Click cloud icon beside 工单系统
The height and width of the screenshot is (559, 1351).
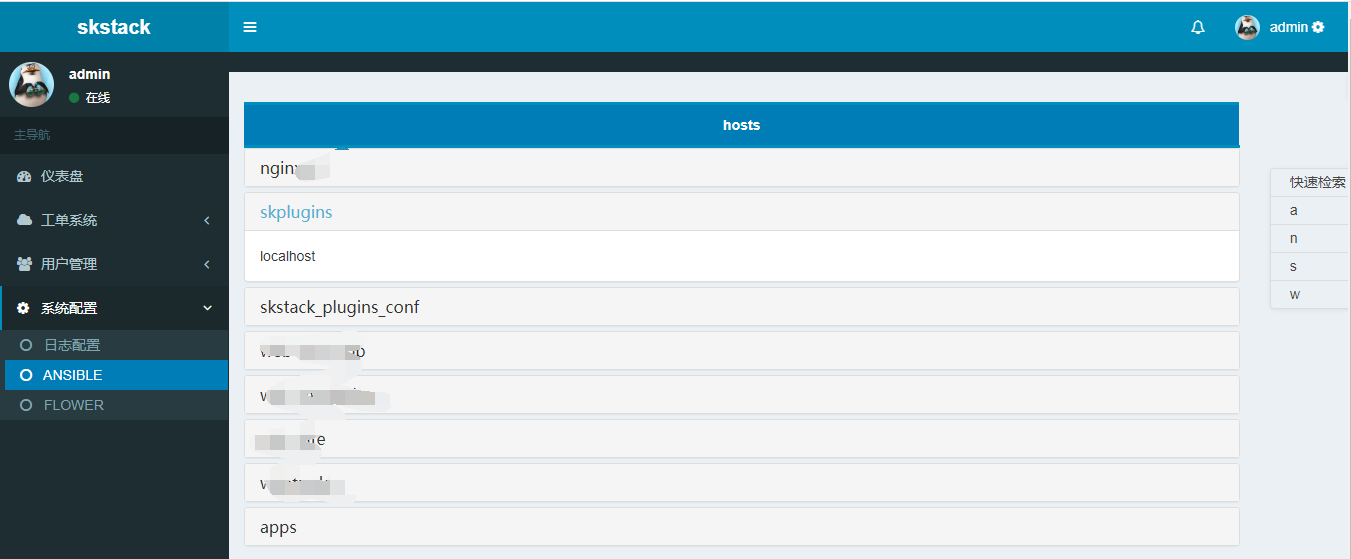[24, 220]
